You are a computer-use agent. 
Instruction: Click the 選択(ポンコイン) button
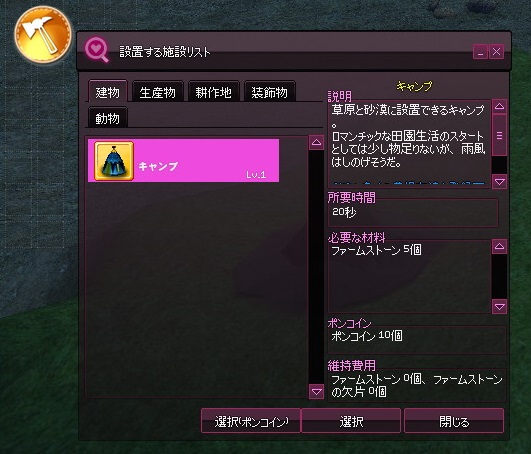point(251,421)
